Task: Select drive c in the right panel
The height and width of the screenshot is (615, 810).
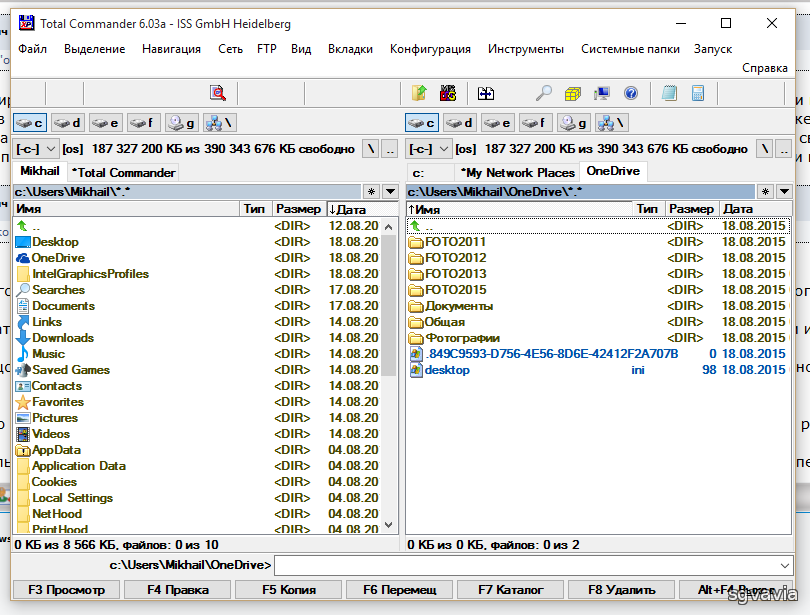Action: 422,123
